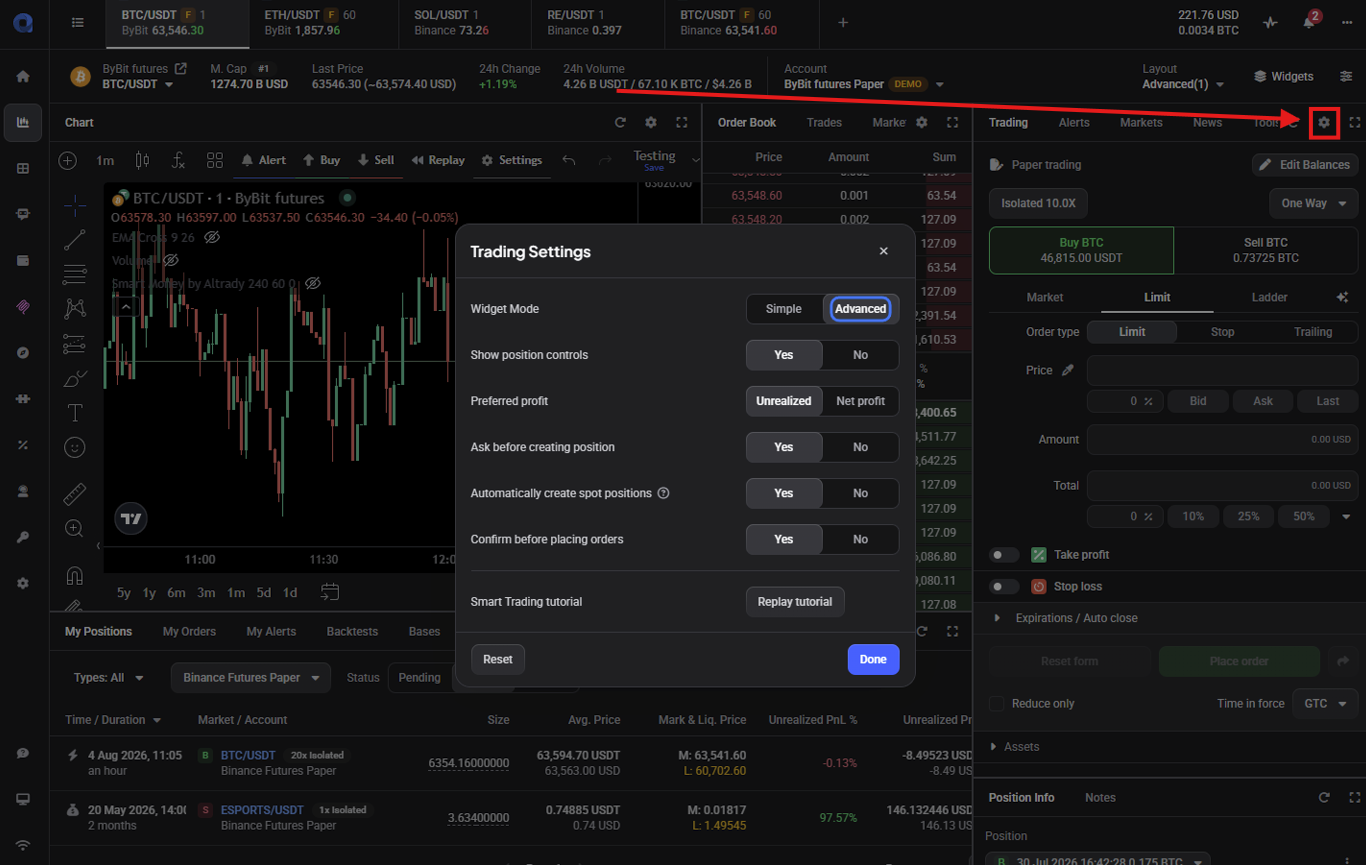Click the Edit Balances button
The height and width of the screenshot is (865, 1366).
pyautogui.click(x=1305, y=165)
